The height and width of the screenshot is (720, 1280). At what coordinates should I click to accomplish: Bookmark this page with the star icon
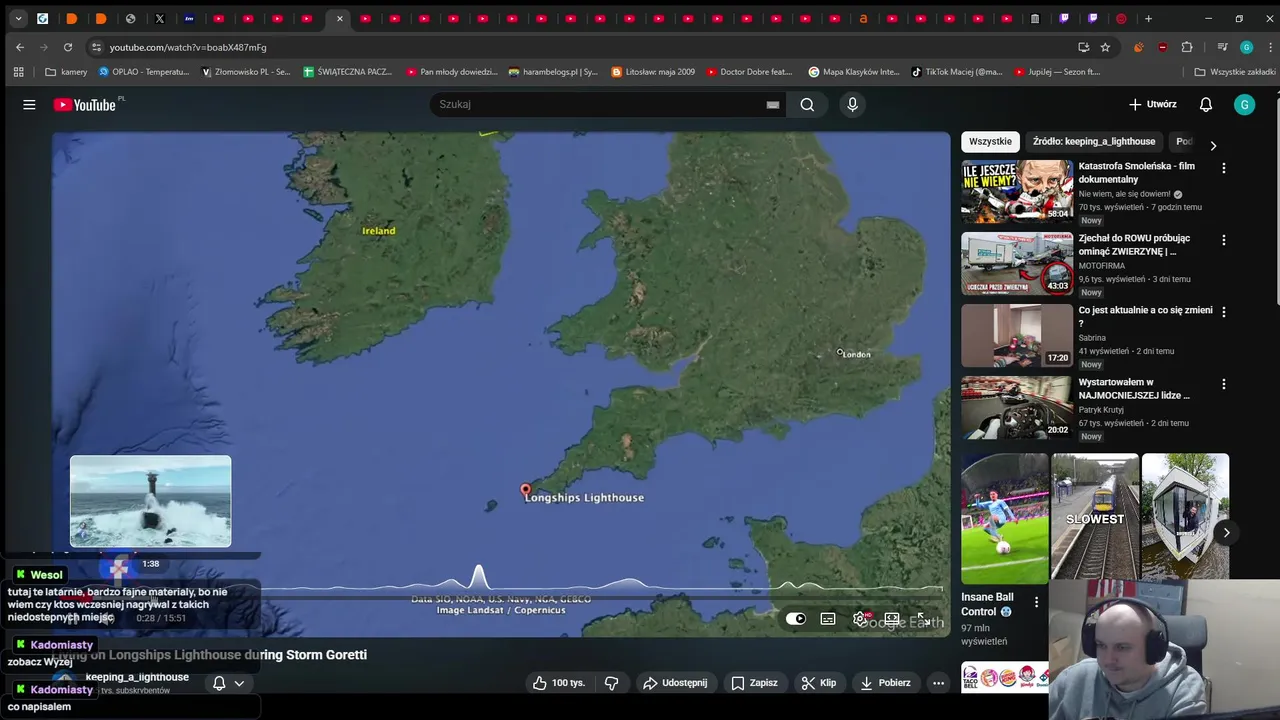1105,47
